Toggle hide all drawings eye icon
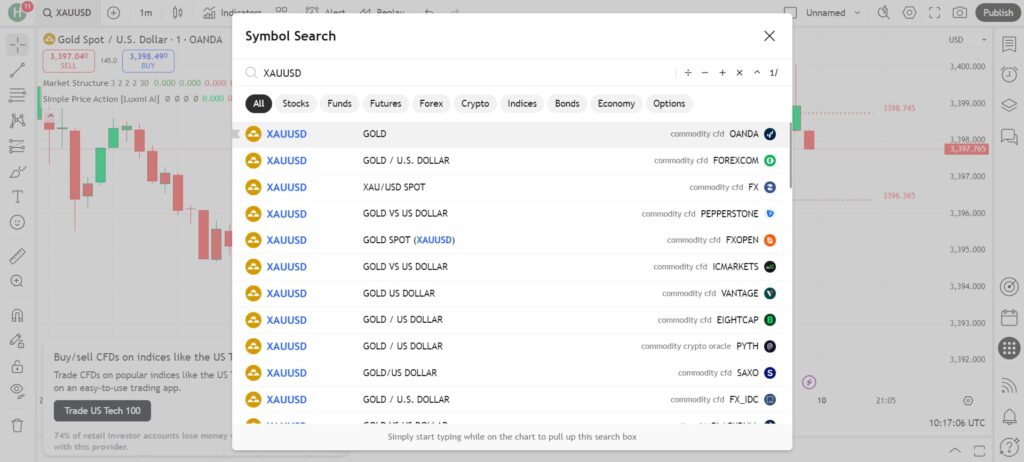Screen dimensions: 1024x462 pos(17,389)
